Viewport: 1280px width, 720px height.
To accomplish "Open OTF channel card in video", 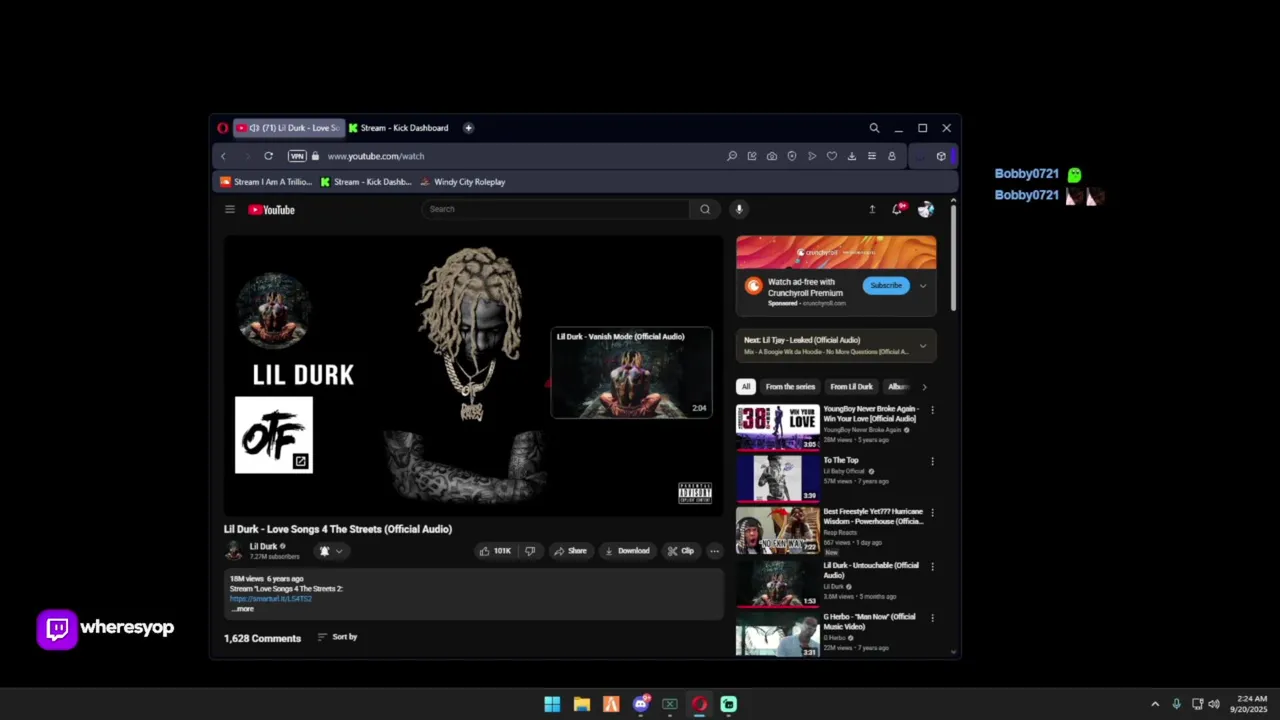I will click(x=274, y=435).
